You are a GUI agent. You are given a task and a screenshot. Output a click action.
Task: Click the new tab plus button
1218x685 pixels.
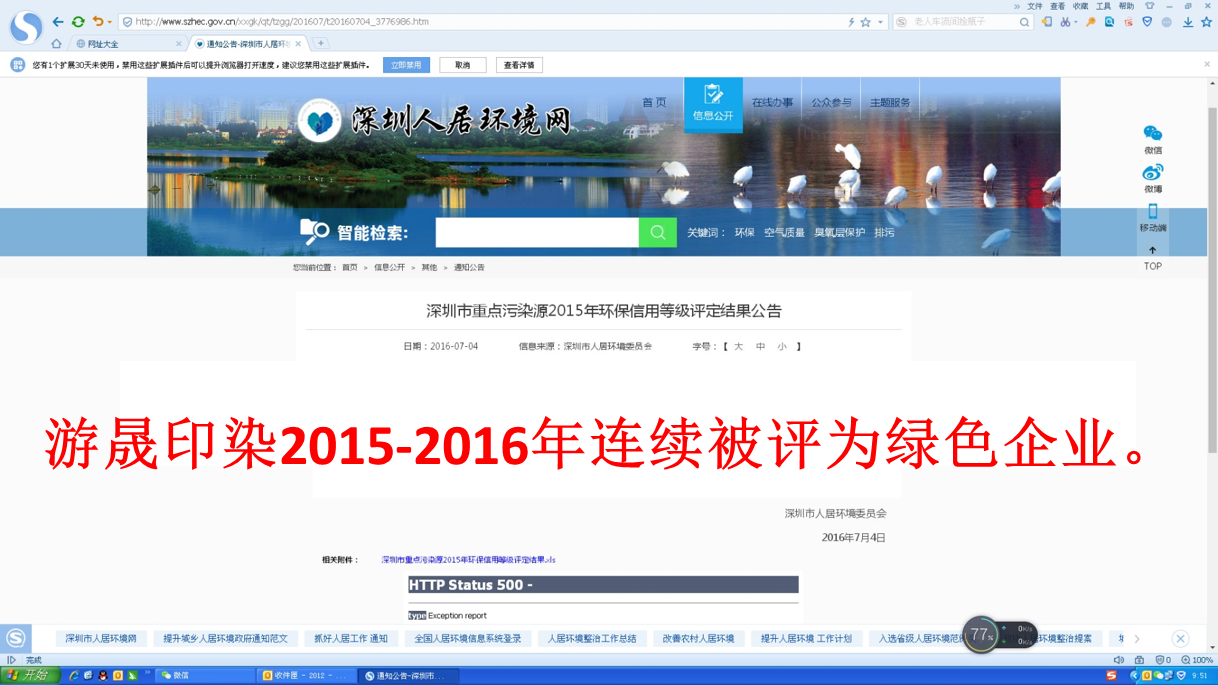coord(321,44)
